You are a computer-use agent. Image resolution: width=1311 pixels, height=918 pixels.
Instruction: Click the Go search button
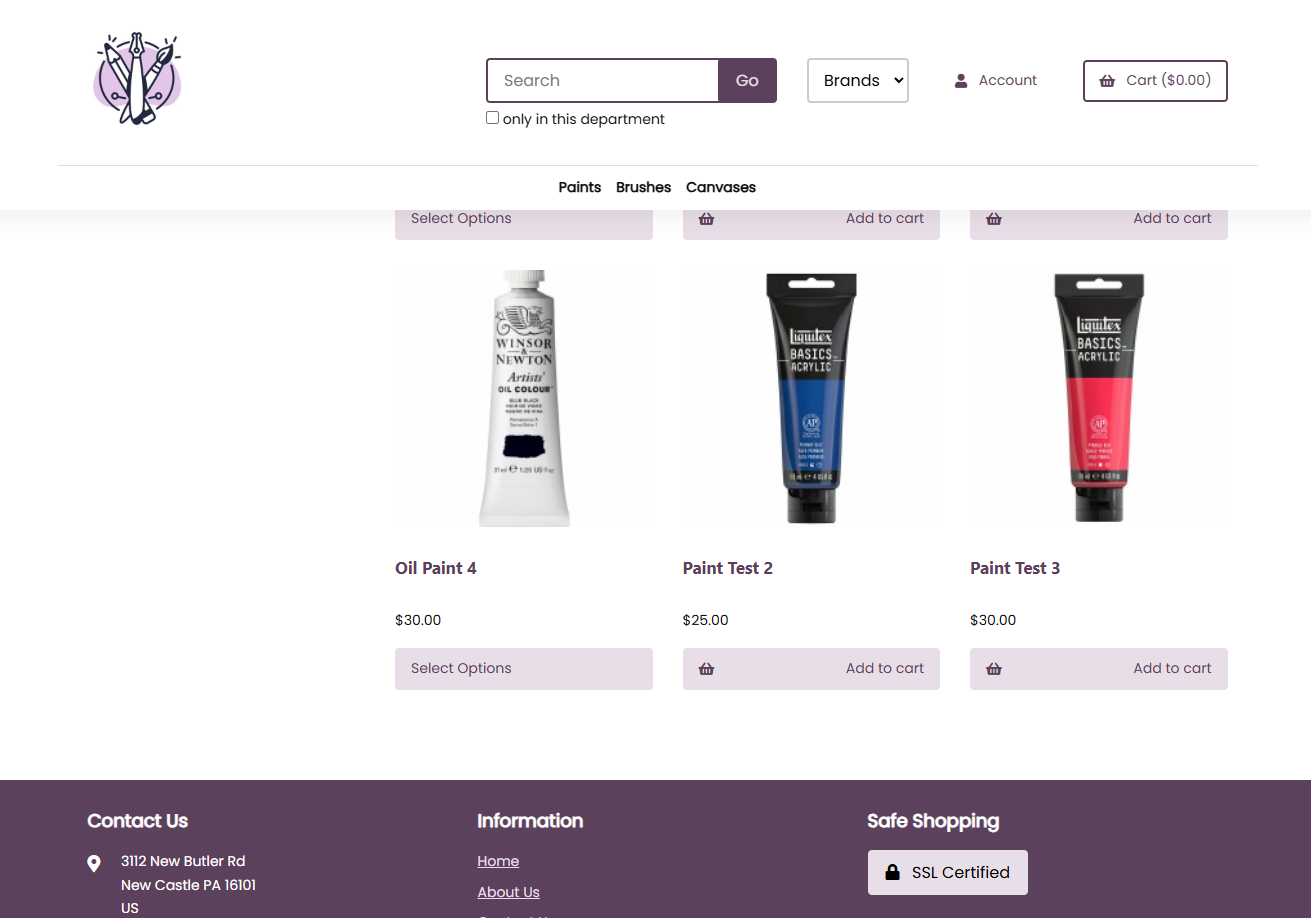point(747,80)
